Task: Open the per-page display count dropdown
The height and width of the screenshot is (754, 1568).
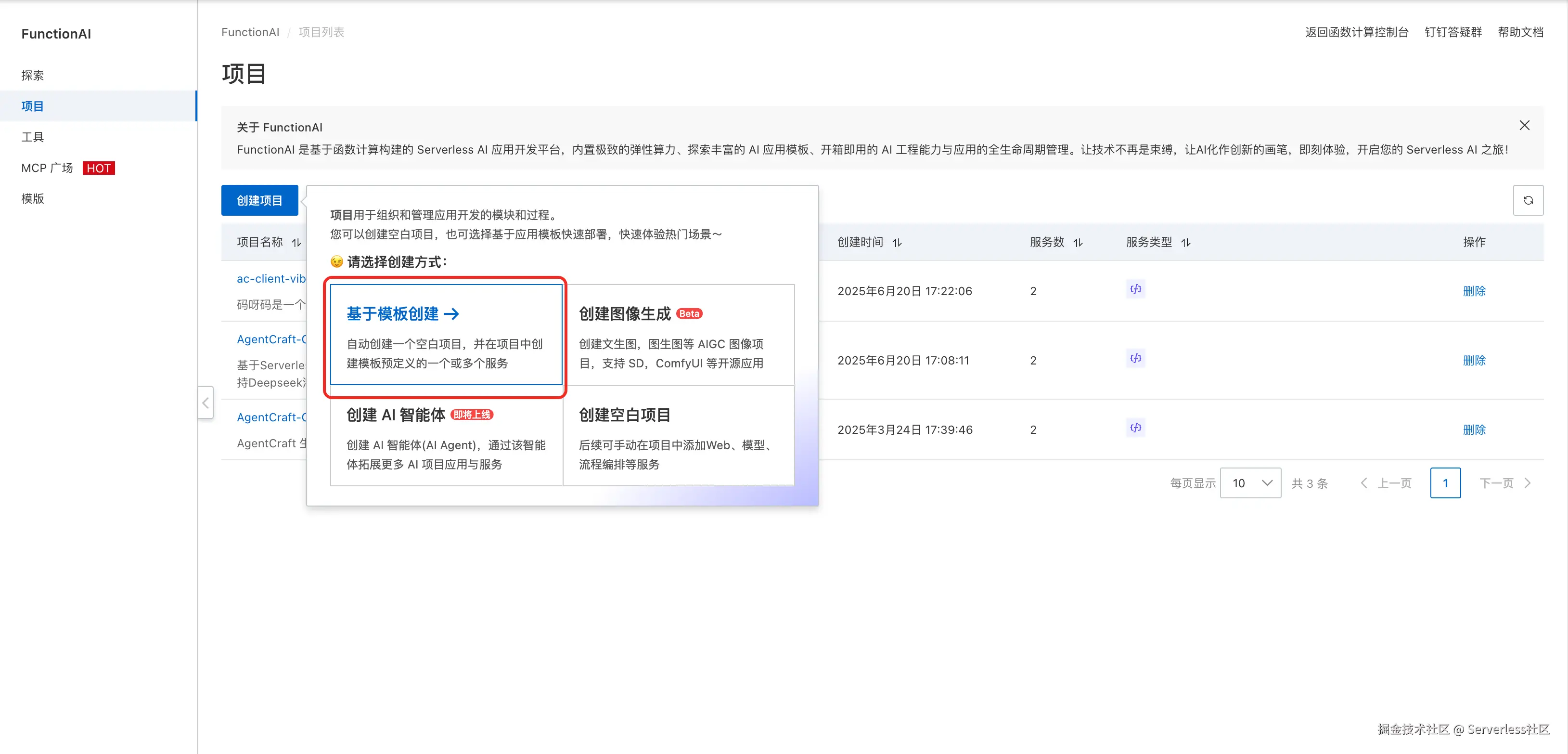Action: coord(1250,483)
